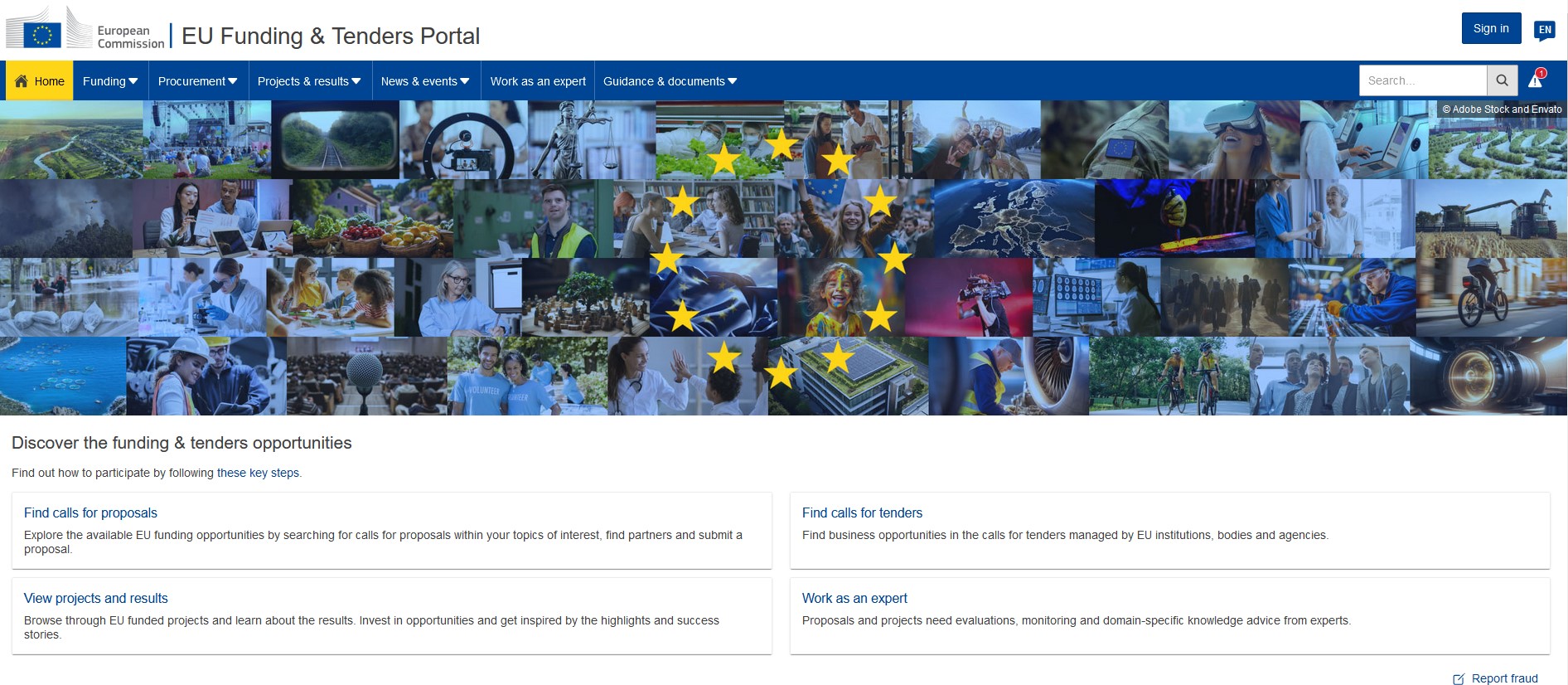Expand the Funding dropdown menu
This screenshot has height=685, width=1568.
[110, 81]
